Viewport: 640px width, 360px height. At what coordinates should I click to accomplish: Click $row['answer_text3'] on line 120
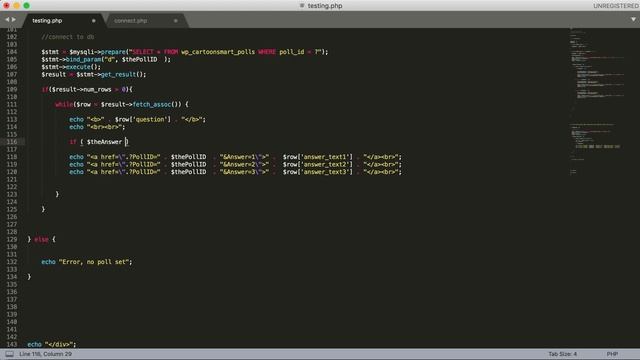pos(317,172)
